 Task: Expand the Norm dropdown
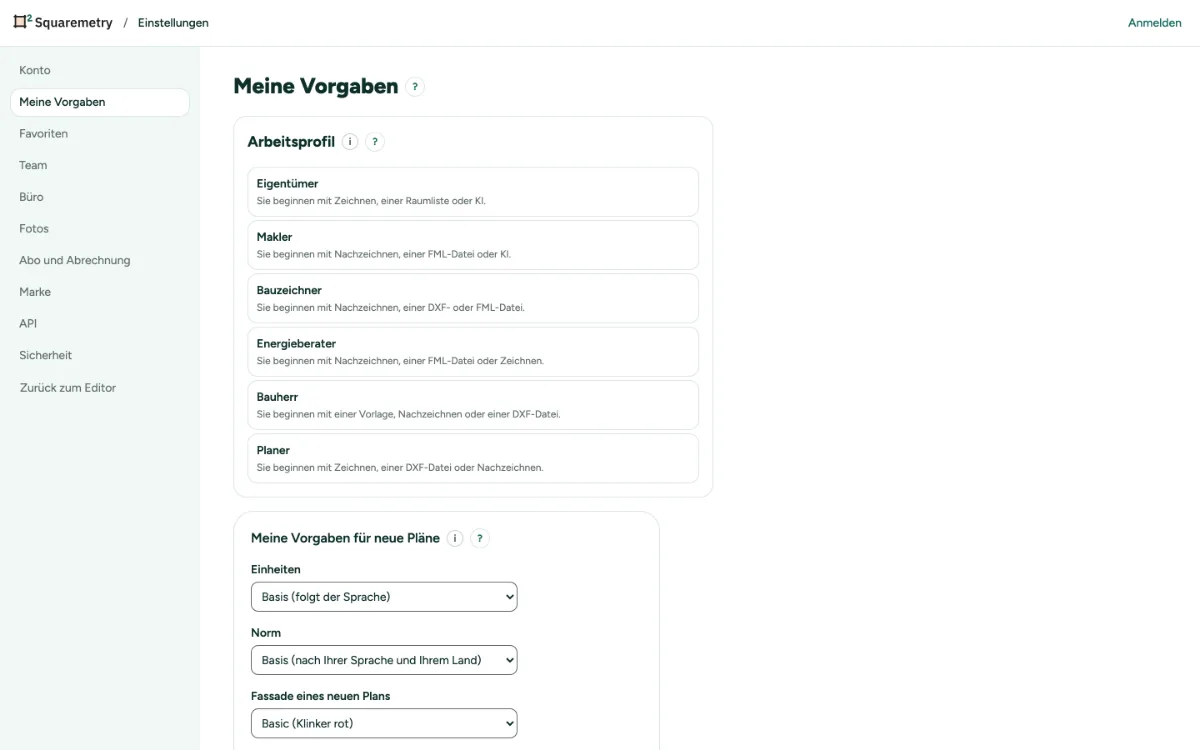(384, 660)
